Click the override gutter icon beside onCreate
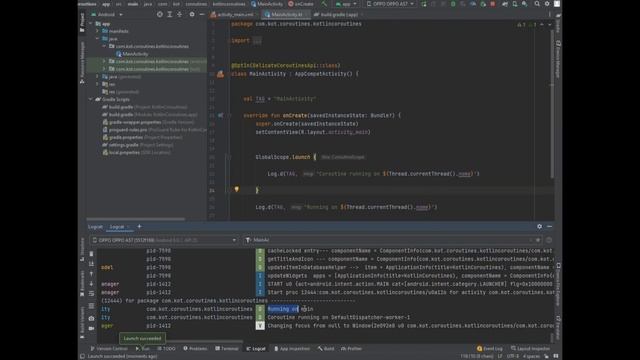640x360 pixels. point(220,116)
